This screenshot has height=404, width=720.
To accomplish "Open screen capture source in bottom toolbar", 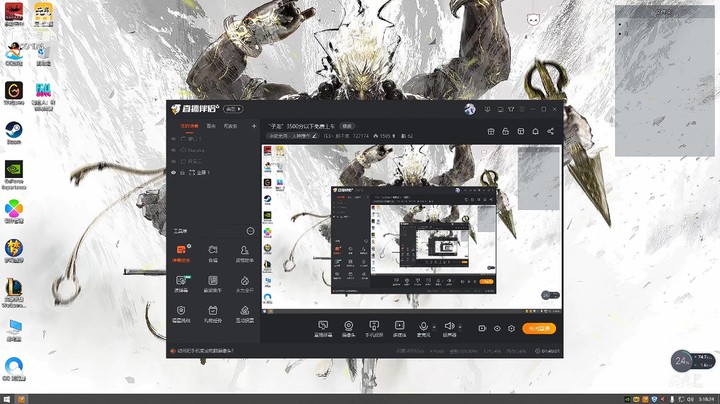I will point(323,328).
